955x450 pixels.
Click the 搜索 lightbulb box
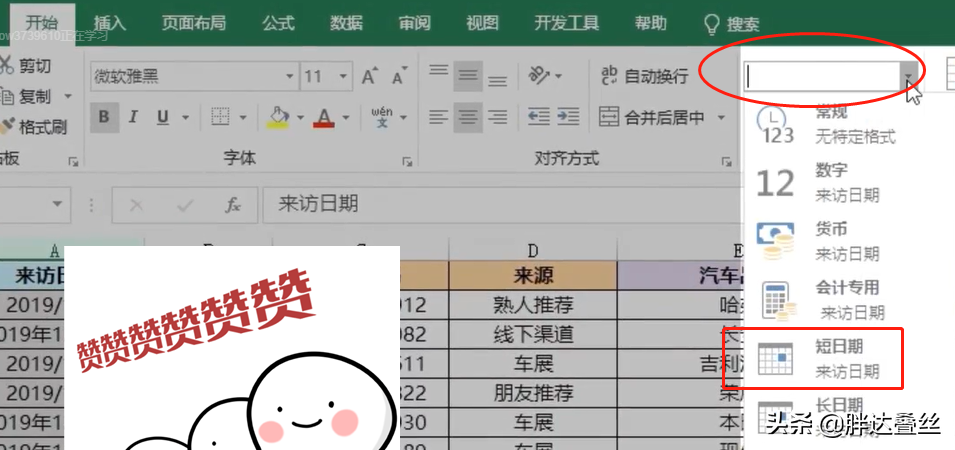[731, 24]
